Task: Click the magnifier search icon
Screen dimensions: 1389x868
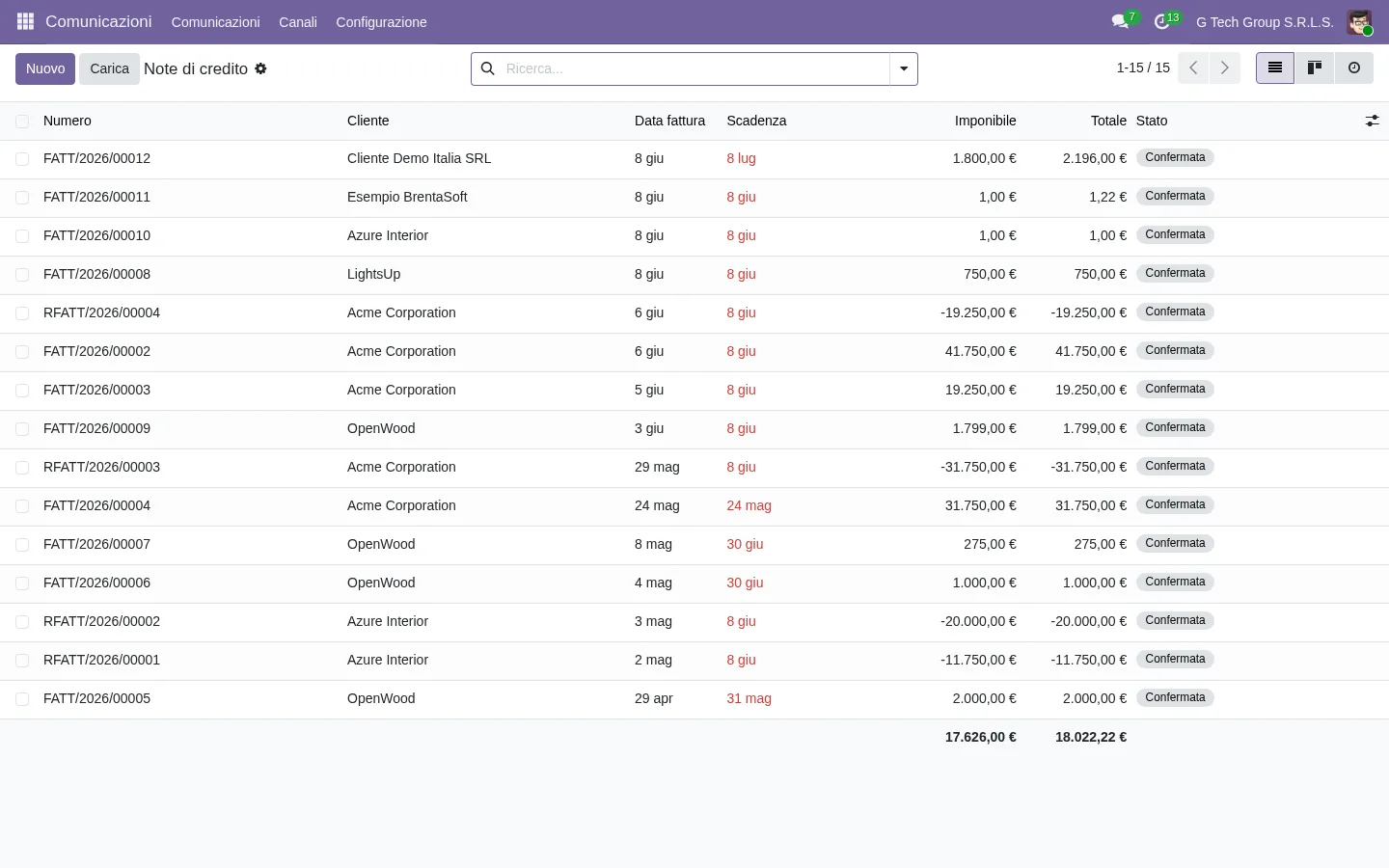Action: pyautogui.click(x=488, y=68)
